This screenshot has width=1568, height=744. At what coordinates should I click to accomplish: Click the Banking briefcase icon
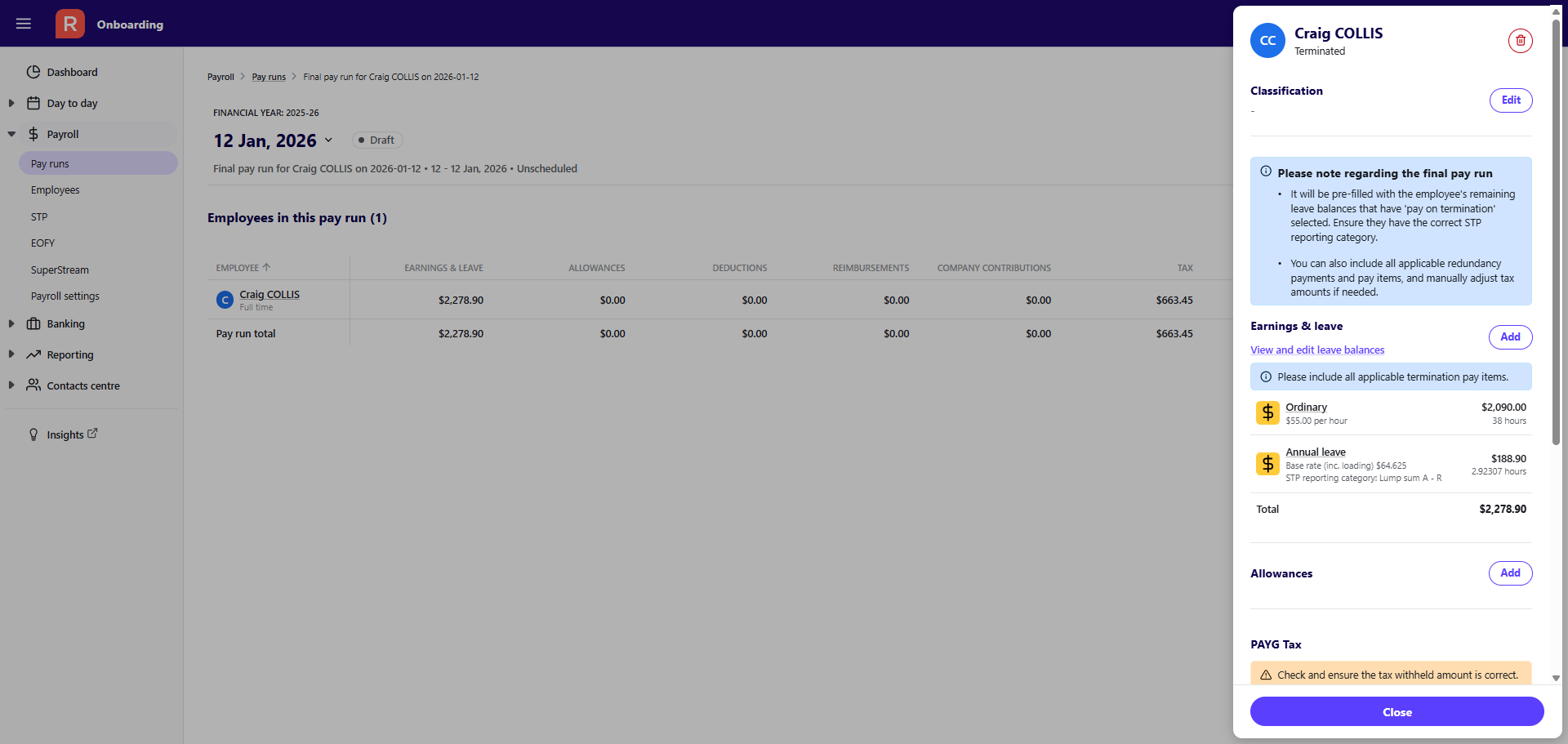(x=33, y=323)
